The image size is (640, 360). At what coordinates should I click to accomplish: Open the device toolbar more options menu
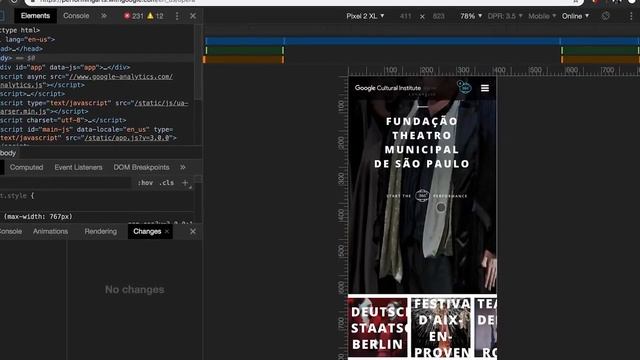click(x=631, y=16)
